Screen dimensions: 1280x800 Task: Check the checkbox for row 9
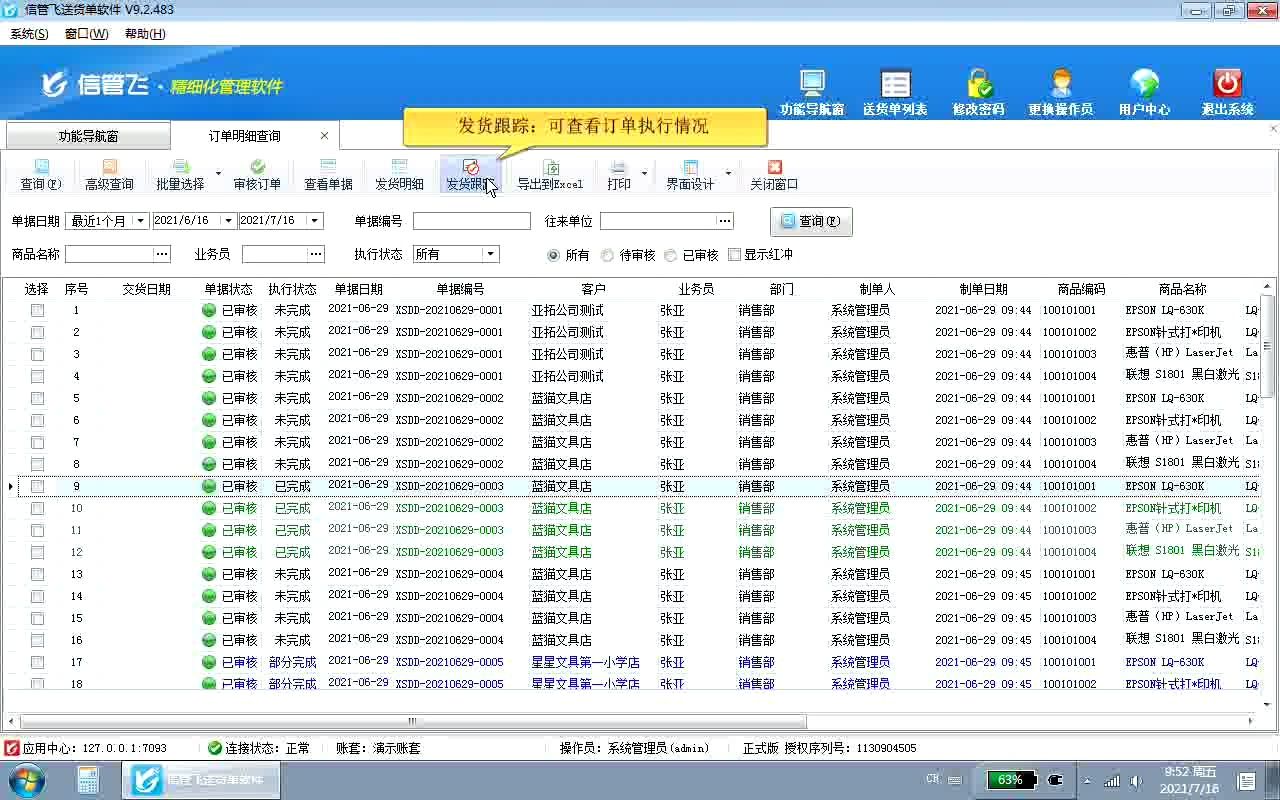(x=37, y=486)
